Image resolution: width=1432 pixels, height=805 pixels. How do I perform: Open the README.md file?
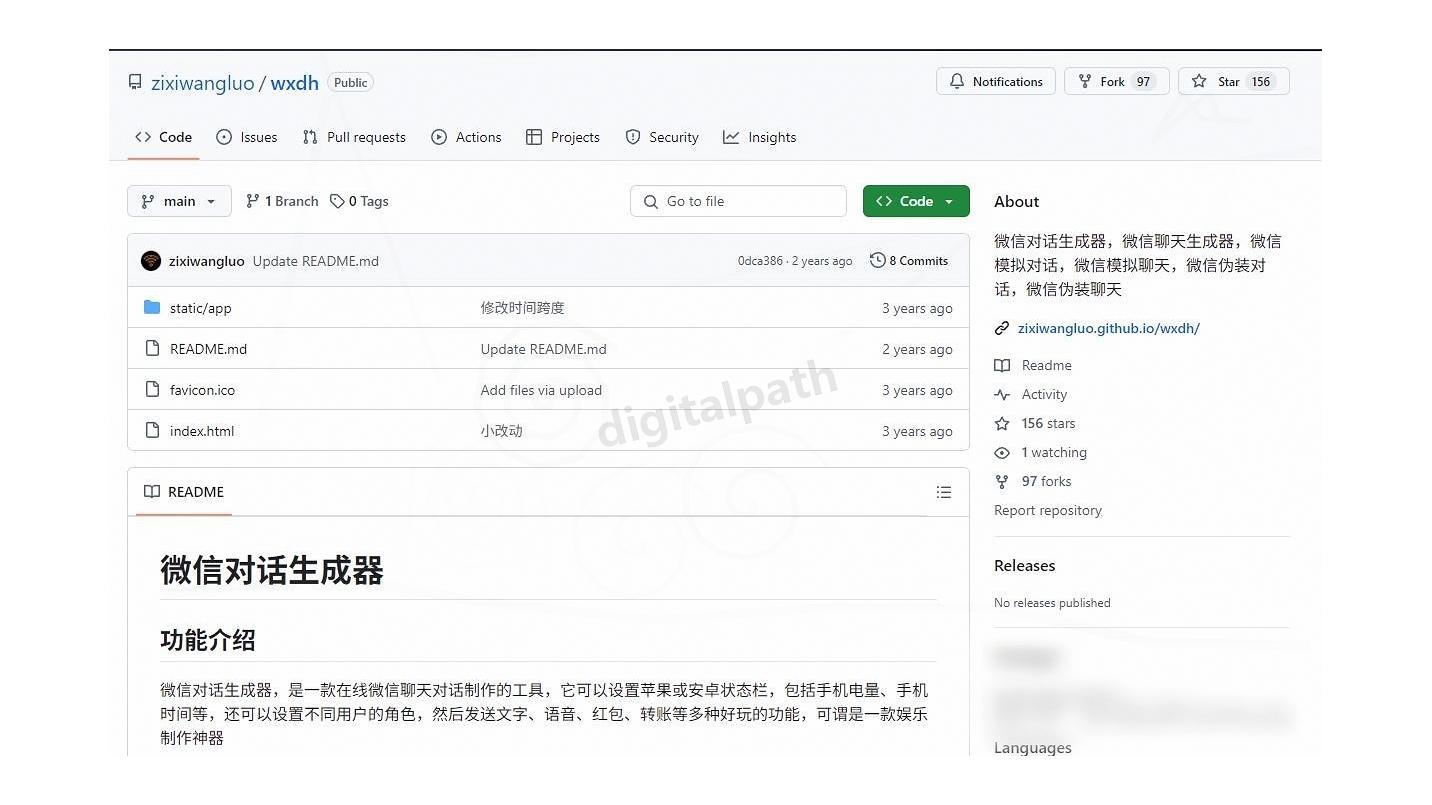[x=208, y=349]
